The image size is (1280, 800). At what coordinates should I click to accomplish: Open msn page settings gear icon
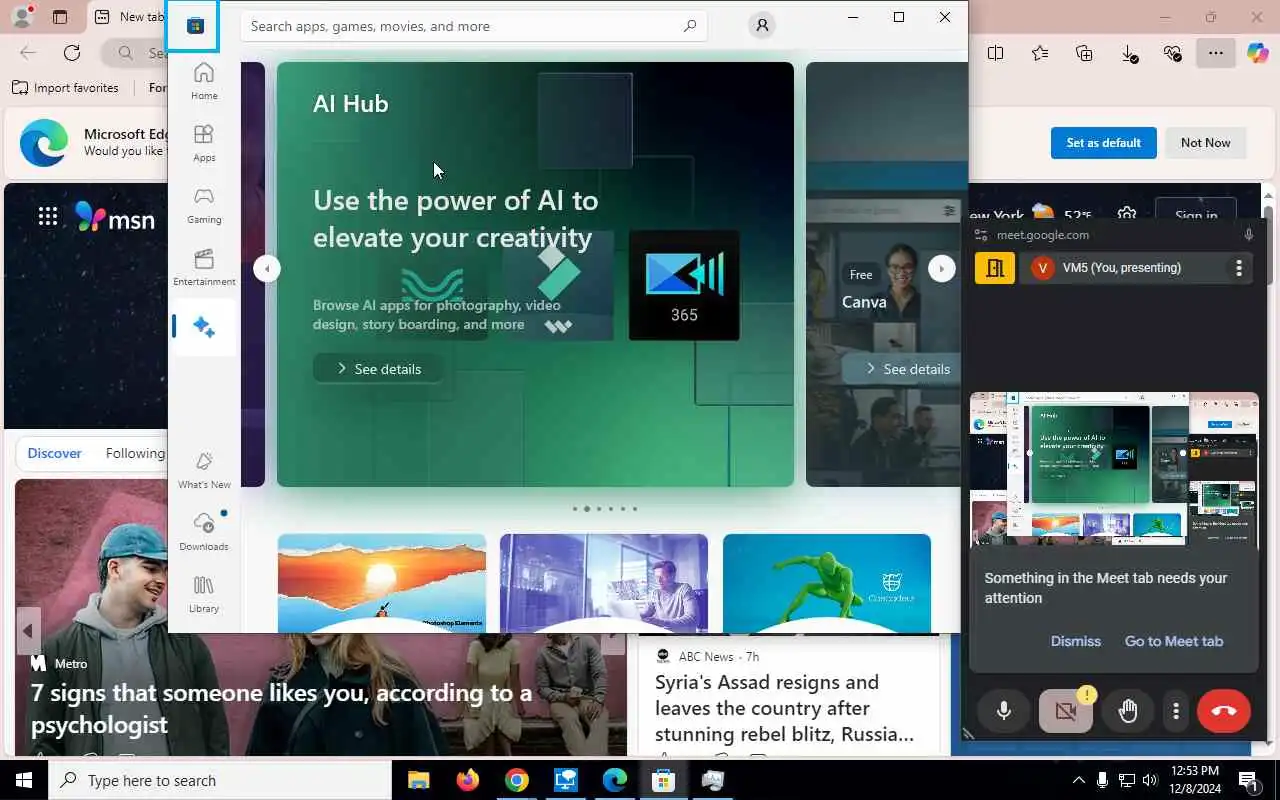coord(1127,215)
